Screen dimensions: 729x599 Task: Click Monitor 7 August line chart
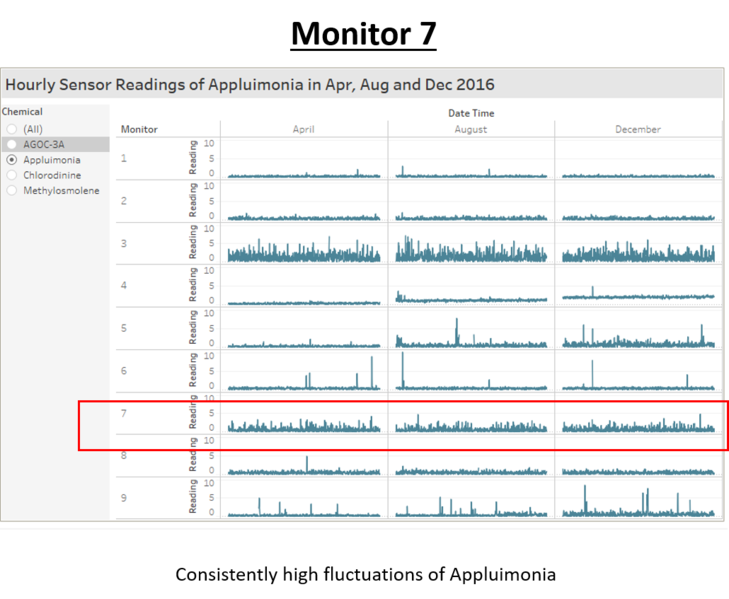point(471,423)
